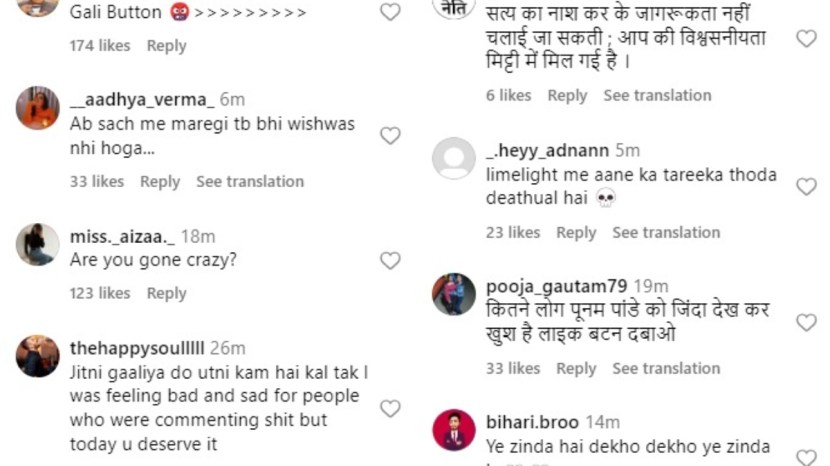See translation under pooja_gautam79's comment

coord(666,368)
